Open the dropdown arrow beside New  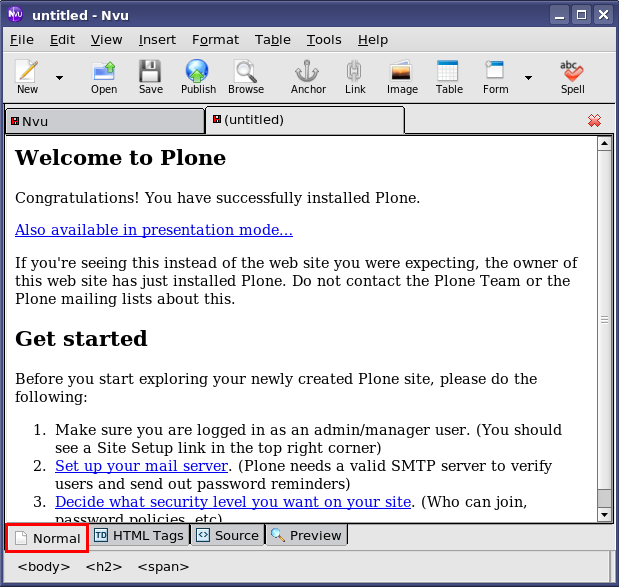click(x=59, y=78)
